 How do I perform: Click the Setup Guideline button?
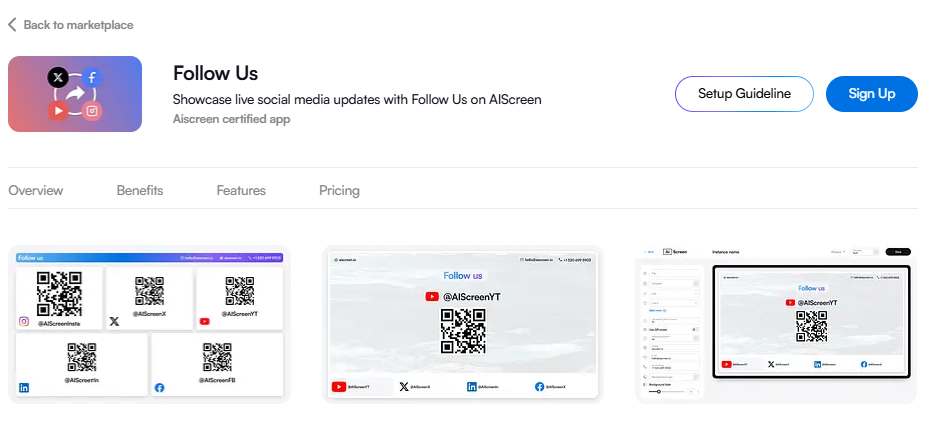744,94
